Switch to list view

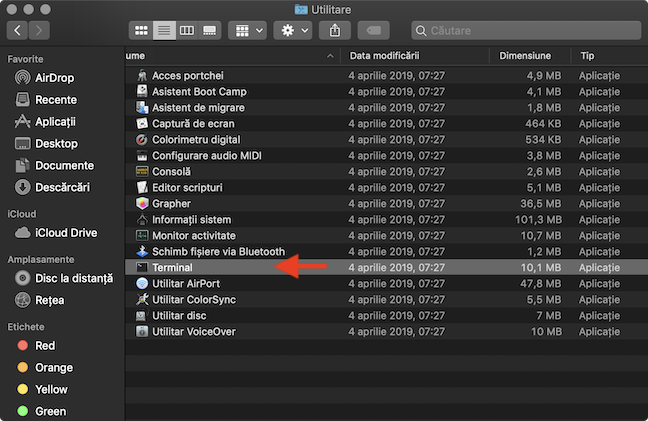point(164,31)
